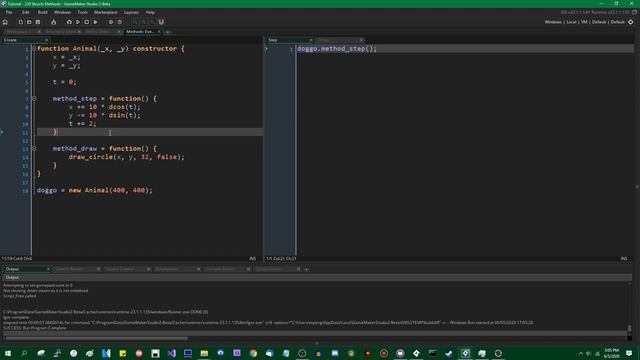The width and height of the screenshot is (640, 360).
Task: Add a new workspace tab
Action: [168, 31]
